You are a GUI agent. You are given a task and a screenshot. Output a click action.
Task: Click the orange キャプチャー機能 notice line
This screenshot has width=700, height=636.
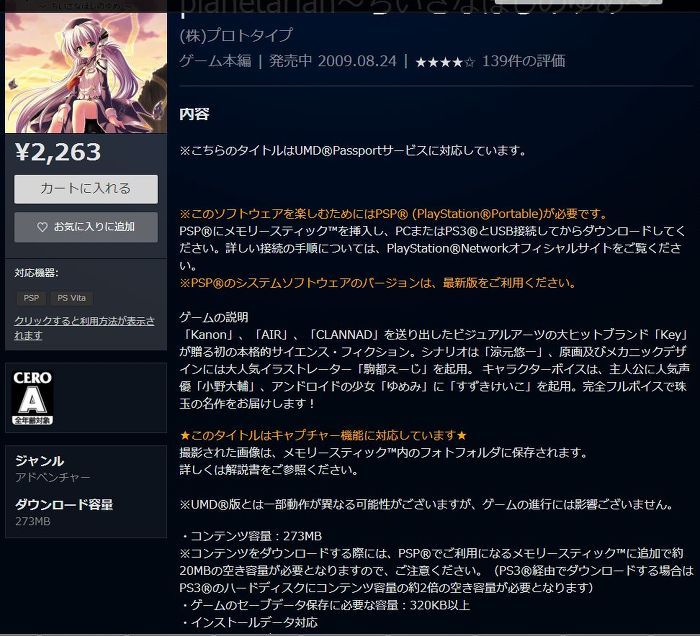(323, 435)
